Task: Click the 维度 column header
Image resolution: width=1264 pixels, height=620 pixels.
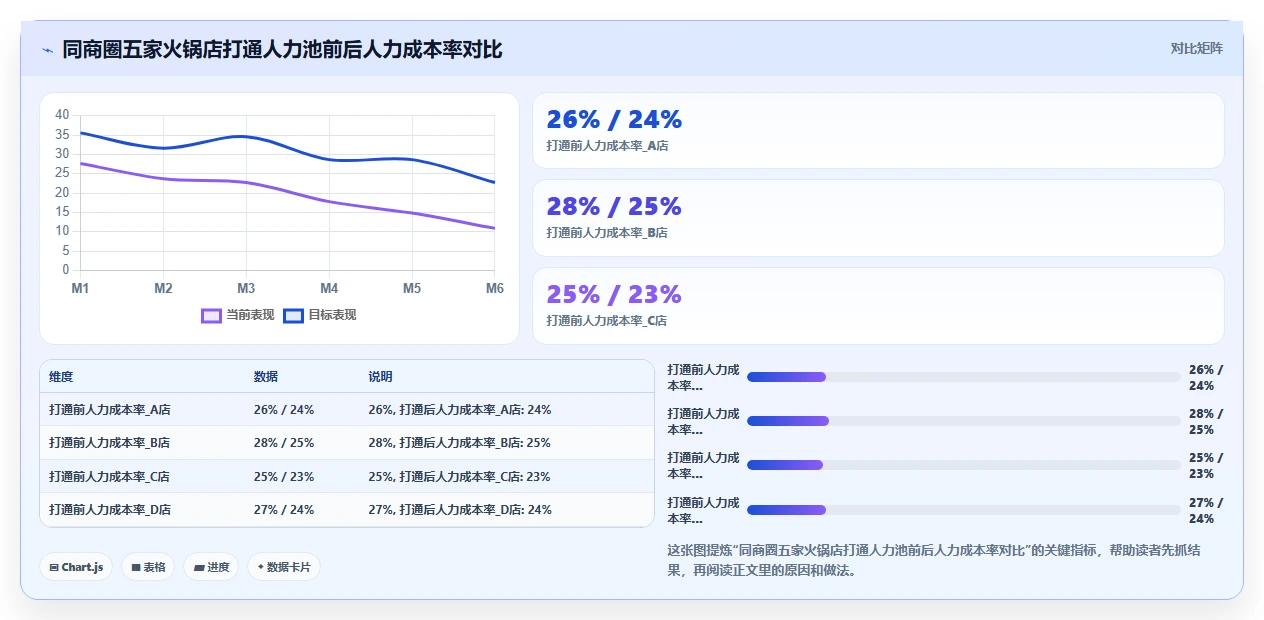Action: (61, 377)
